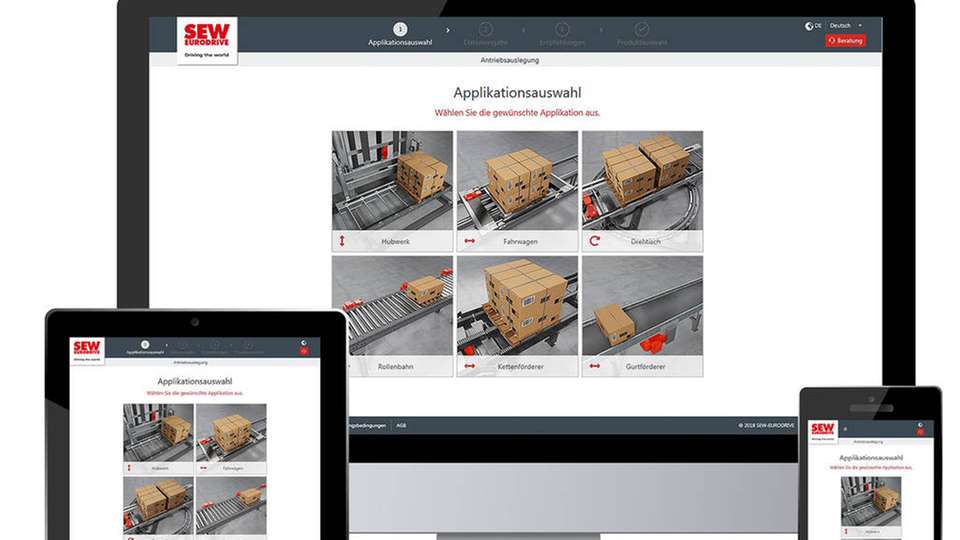Screen dimensions: 960x540
Task: Click the vertical arrow icon beside Hubwerk on tablet
Action: pos(129,468)
